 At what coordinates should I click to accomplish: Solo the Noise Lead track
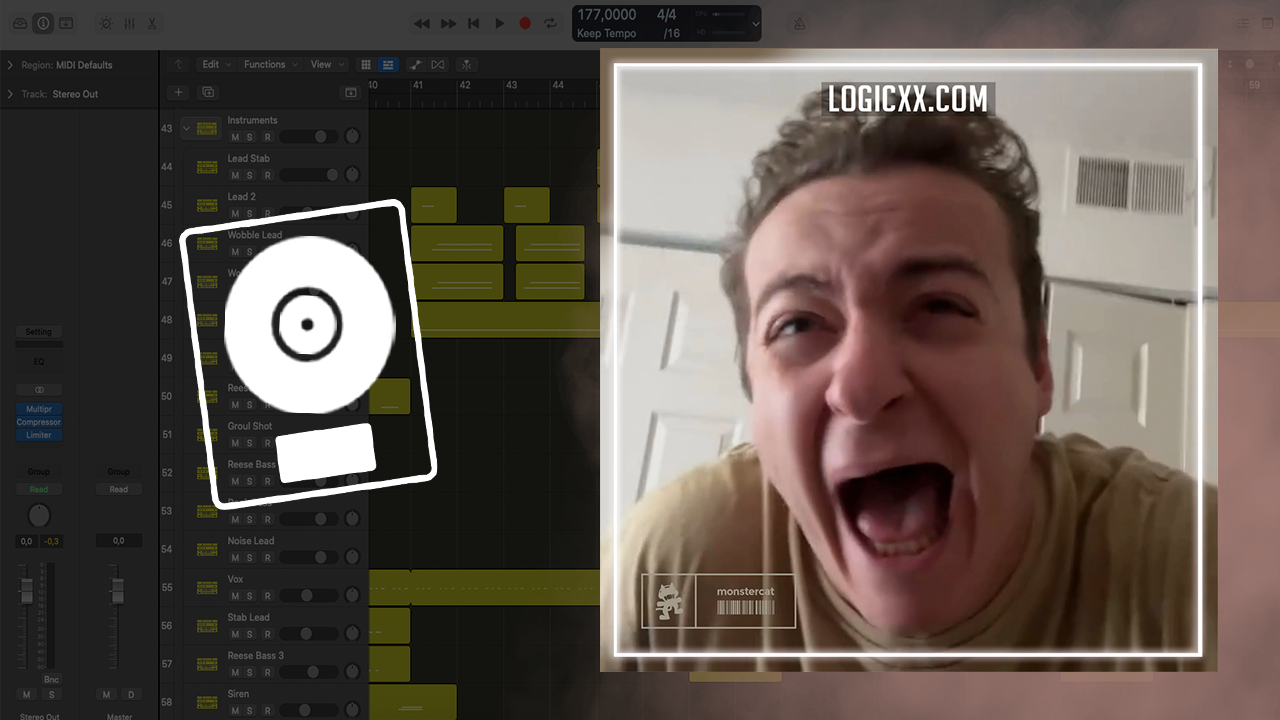pos(250,558)
